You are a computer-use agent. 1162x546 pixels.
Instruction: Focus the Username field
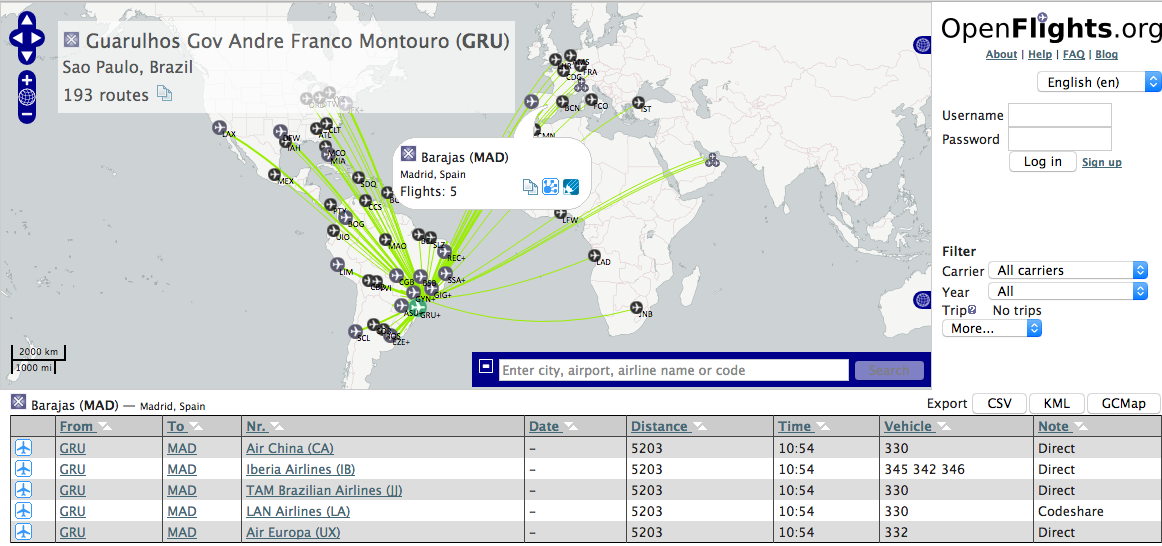tap(1060, 116)
